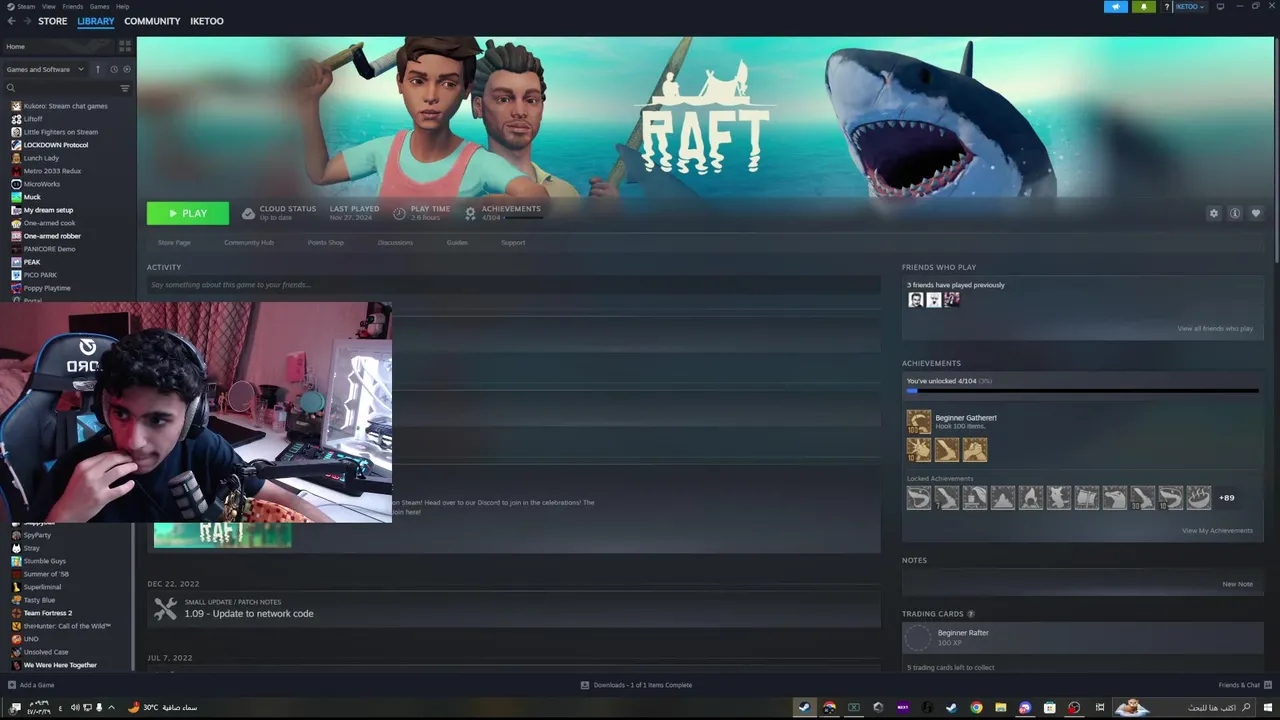Switch library to collections grid view

[125, 46]
